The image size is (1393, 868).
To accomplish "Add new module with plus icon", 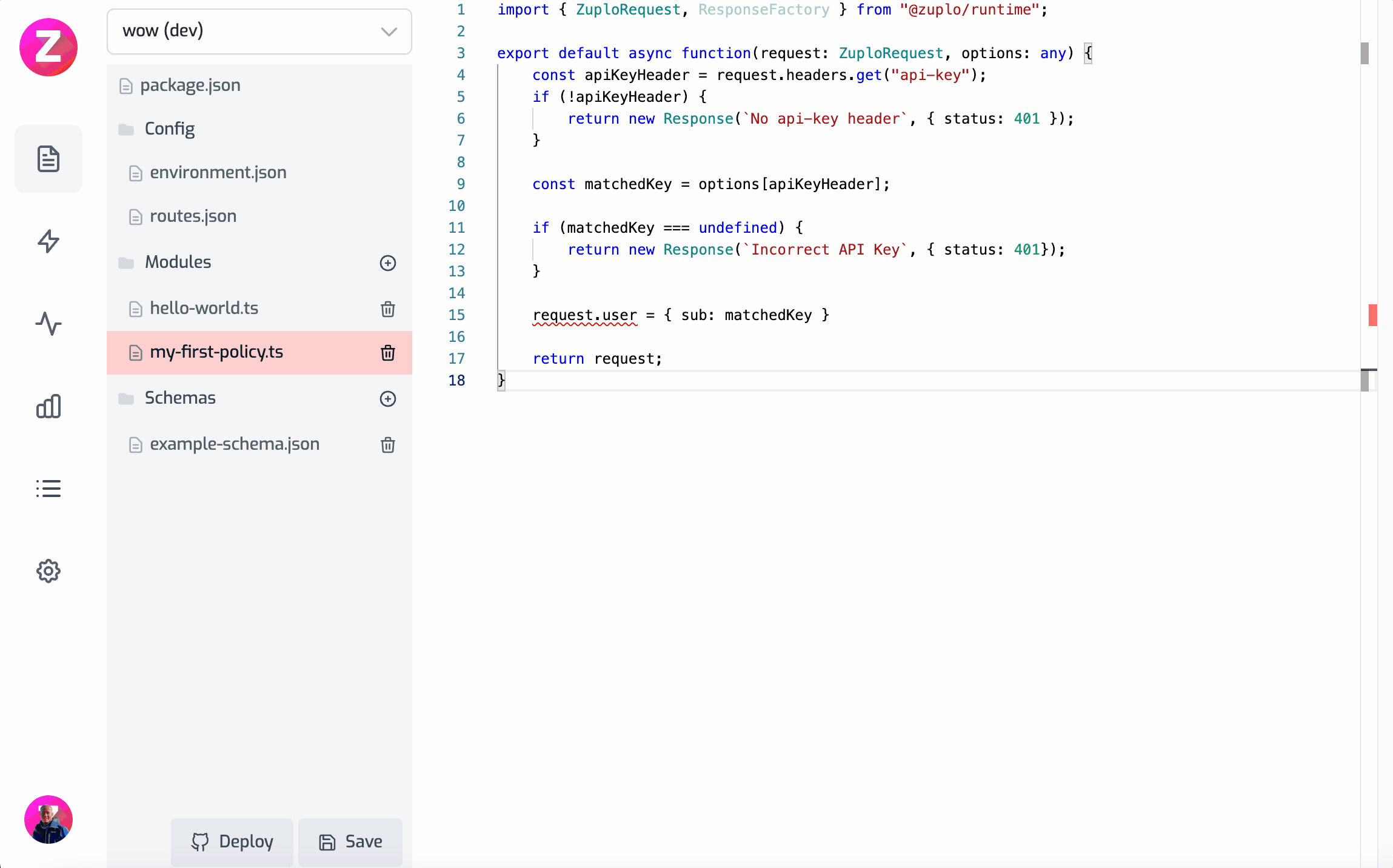I will pos(388,263).
